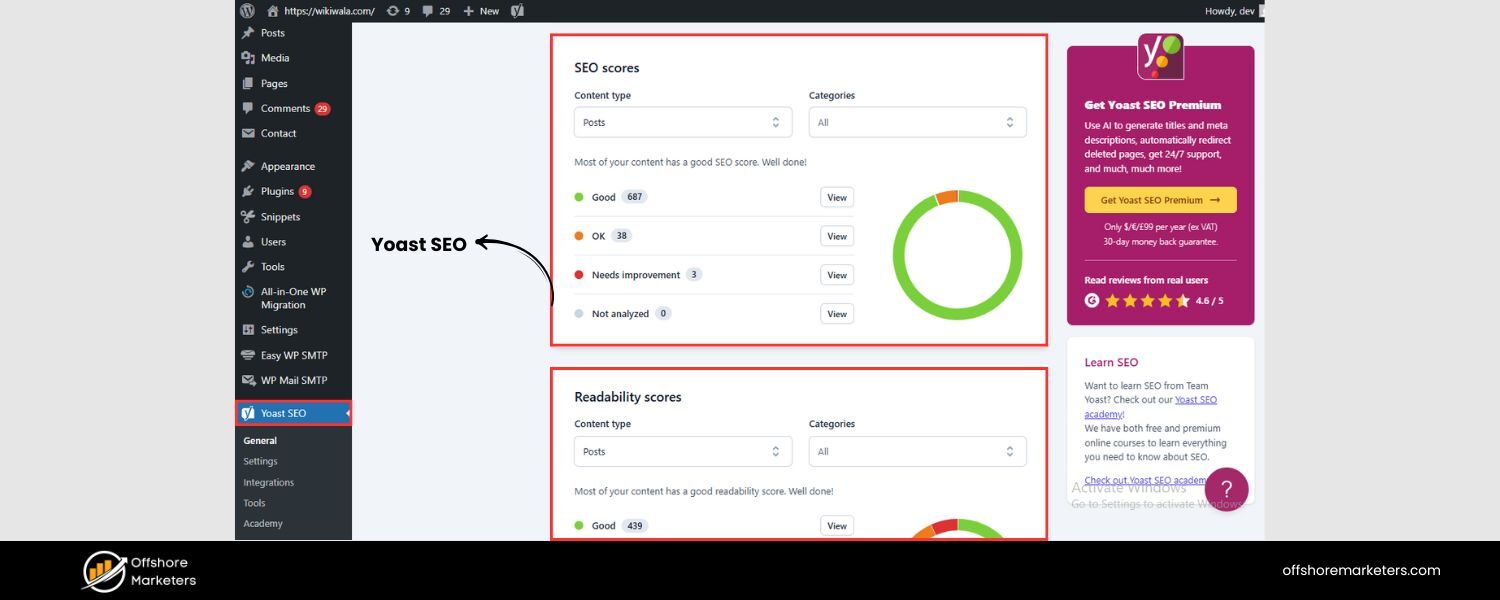The image size is (1500, 600).
Task: Expand Readability scores Content type dropdown
Action: (x=683, y=451)
